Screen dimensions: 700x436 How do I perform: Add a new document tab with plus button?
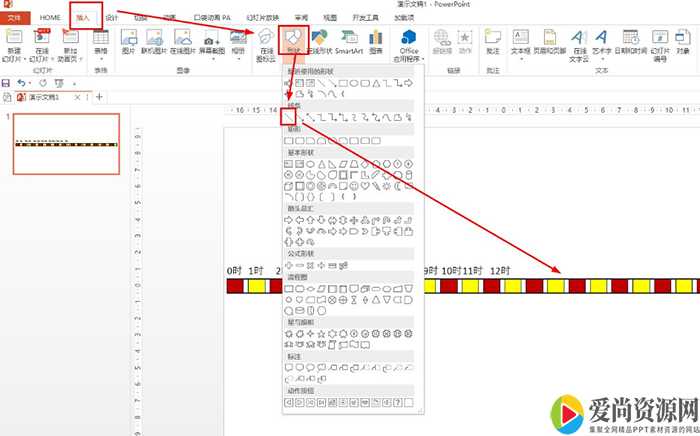(98, 97)
